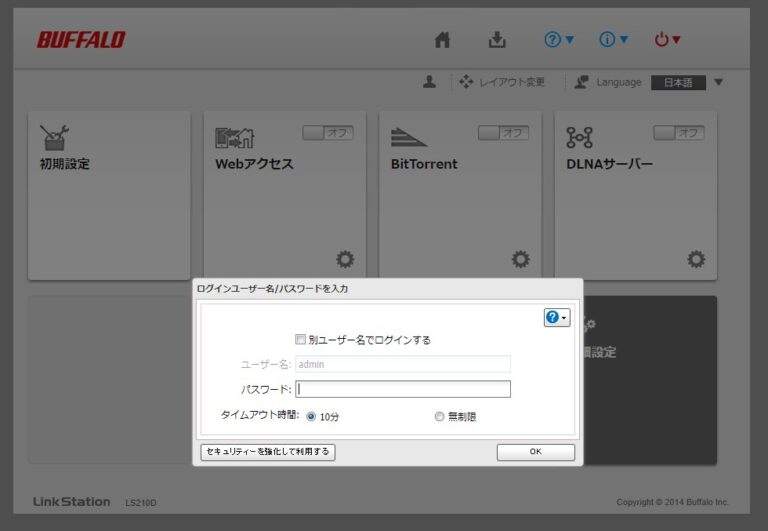Toggle the DLNAサーバー on/off switch
This screenshot has width=768, height=531.
pyautogui.click(x=678, y=133)
